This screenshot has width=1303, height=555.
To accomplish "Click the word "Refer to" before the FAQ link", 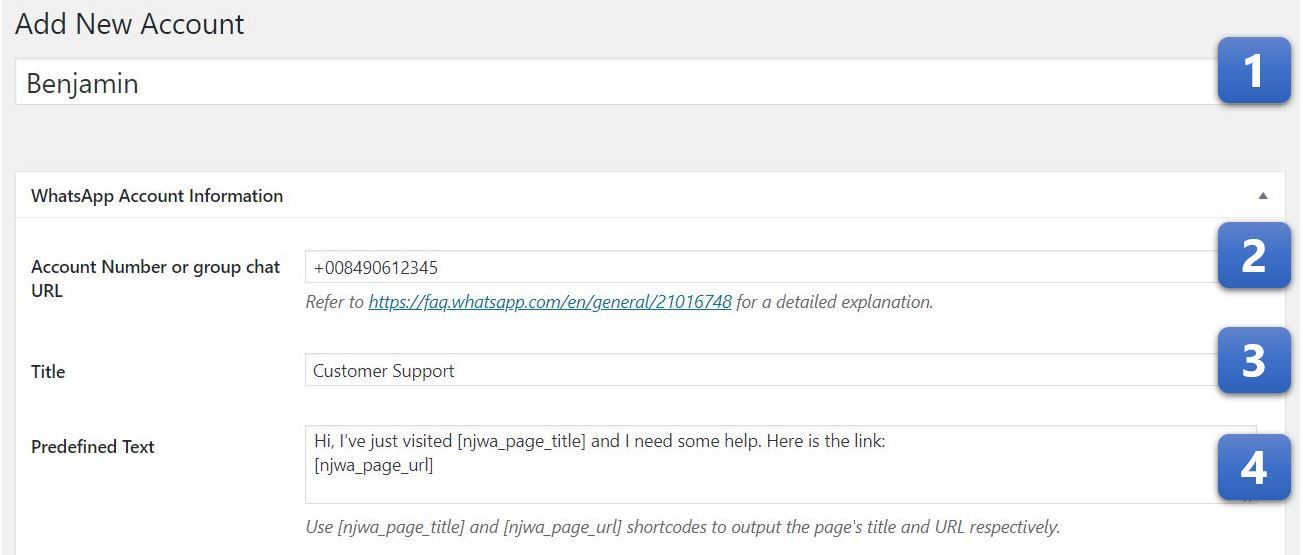I will [x=335, y=301].
